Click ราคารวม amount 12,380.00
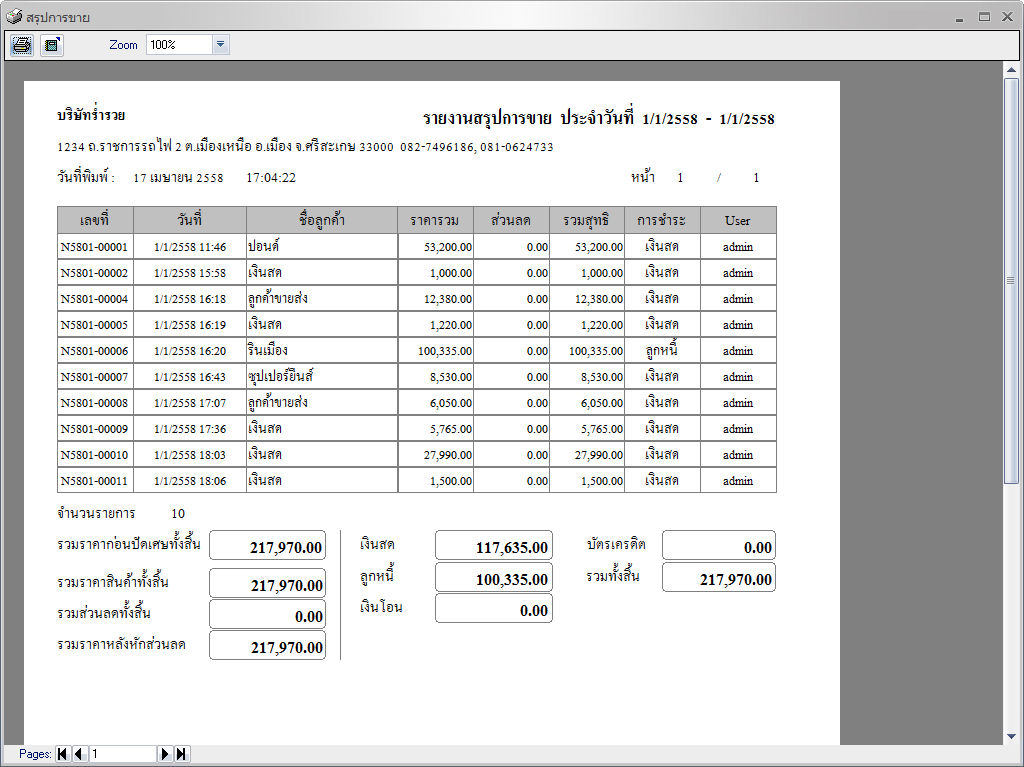Screen dimensions: 1024x767 tap(448, 299)
